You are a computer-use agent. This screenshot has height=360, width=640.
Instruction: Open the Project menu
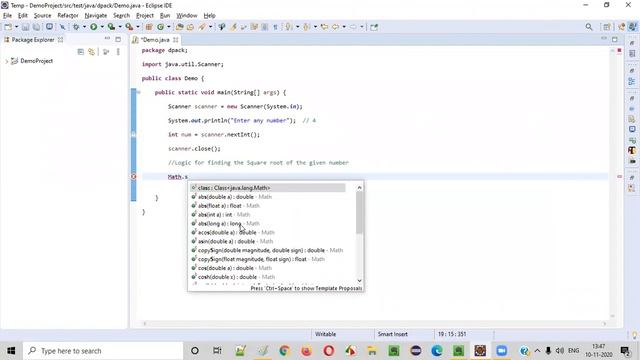click(x=144, y=16)
